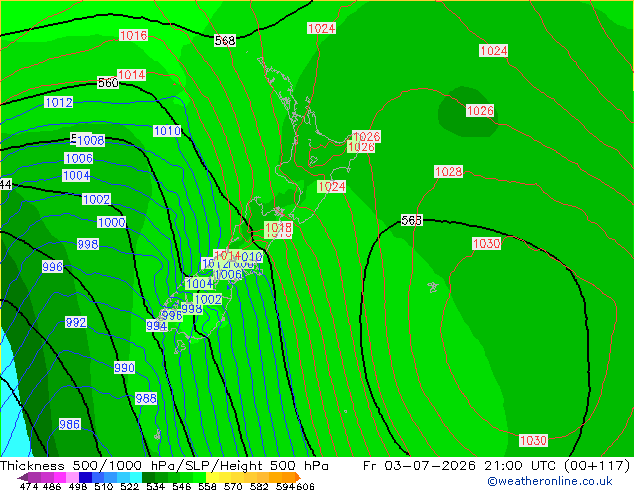Click the blue 990 isobar label

tap(124, 368)
